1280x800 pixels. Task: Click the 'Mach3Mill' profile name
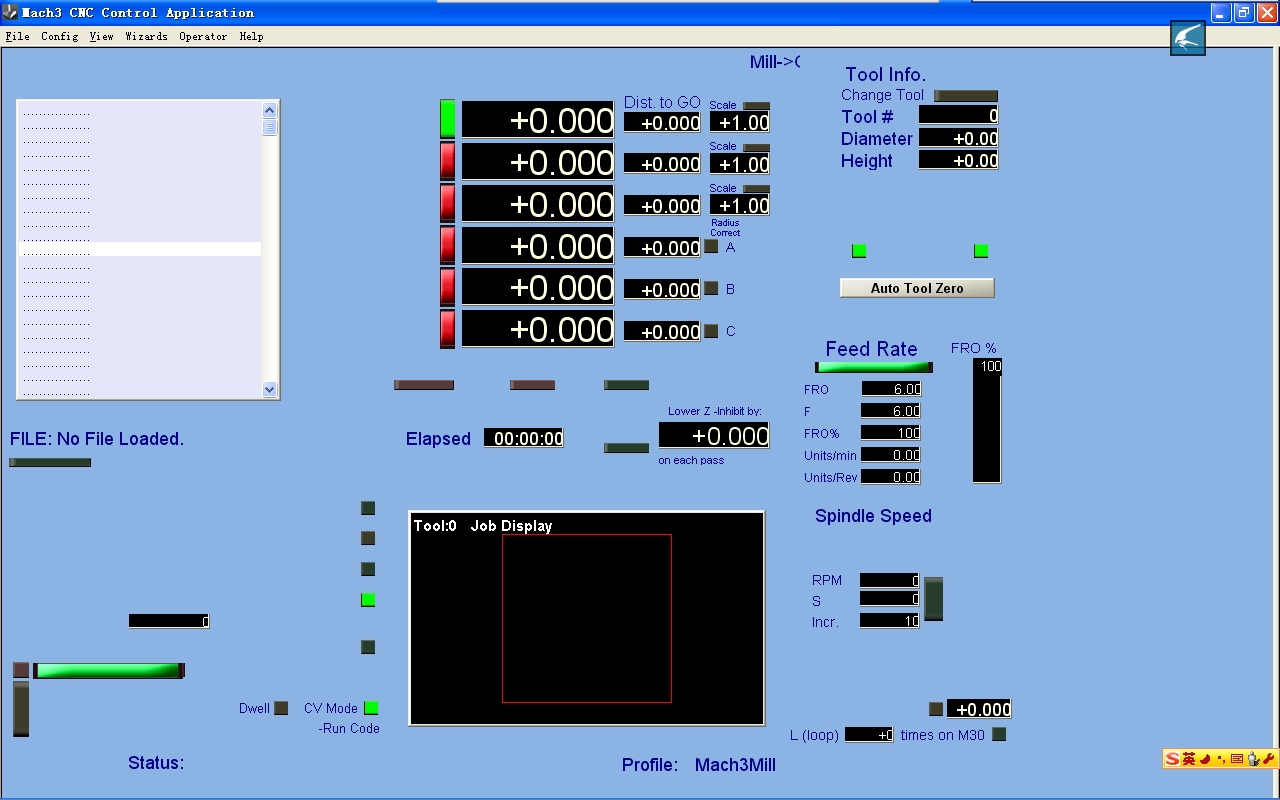click(735, 765)
